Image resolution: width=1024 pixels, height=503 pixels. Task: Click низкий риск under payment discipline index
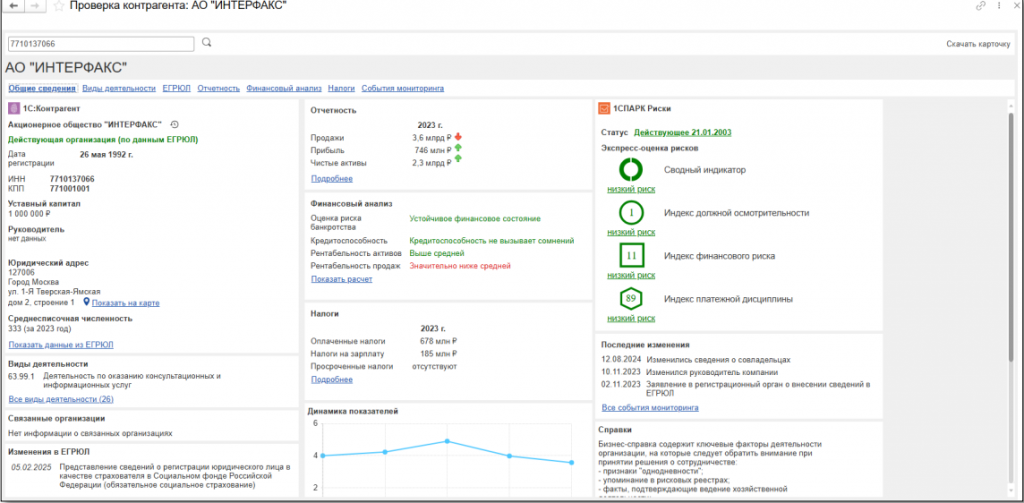(x=631, y=318)
